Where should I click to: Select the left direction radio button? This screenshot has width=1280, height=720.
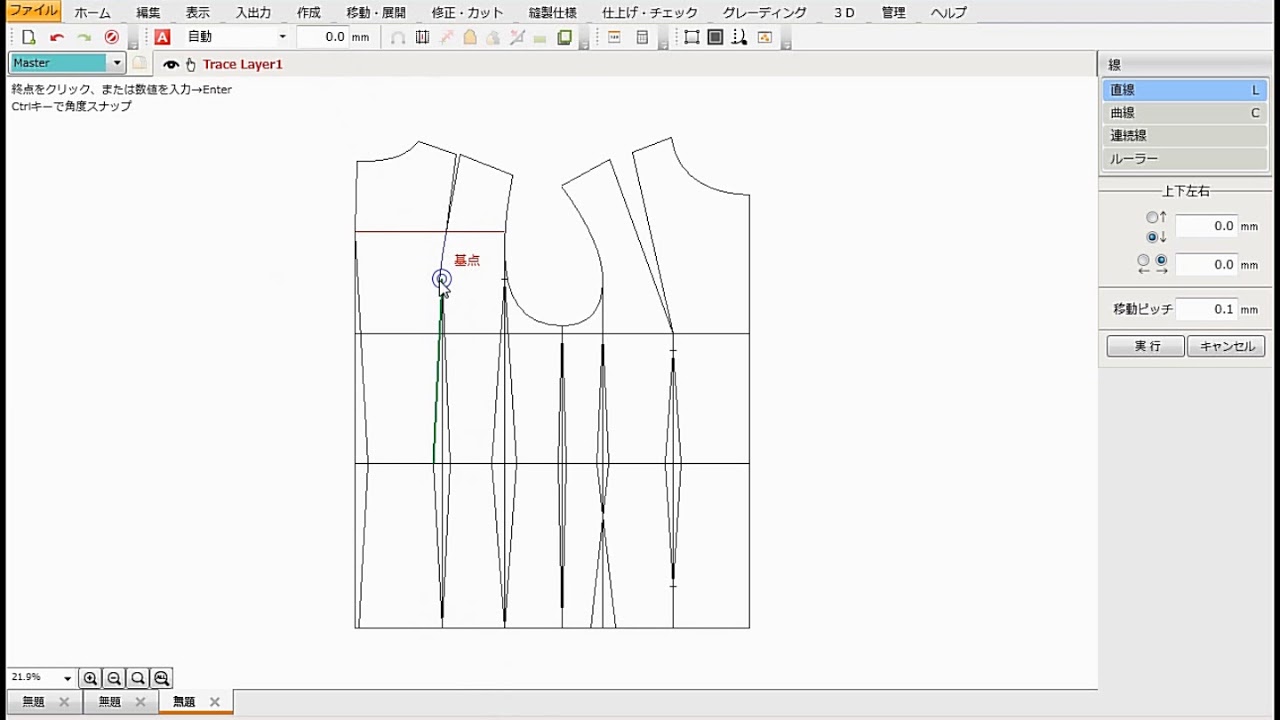(1143, 260)
